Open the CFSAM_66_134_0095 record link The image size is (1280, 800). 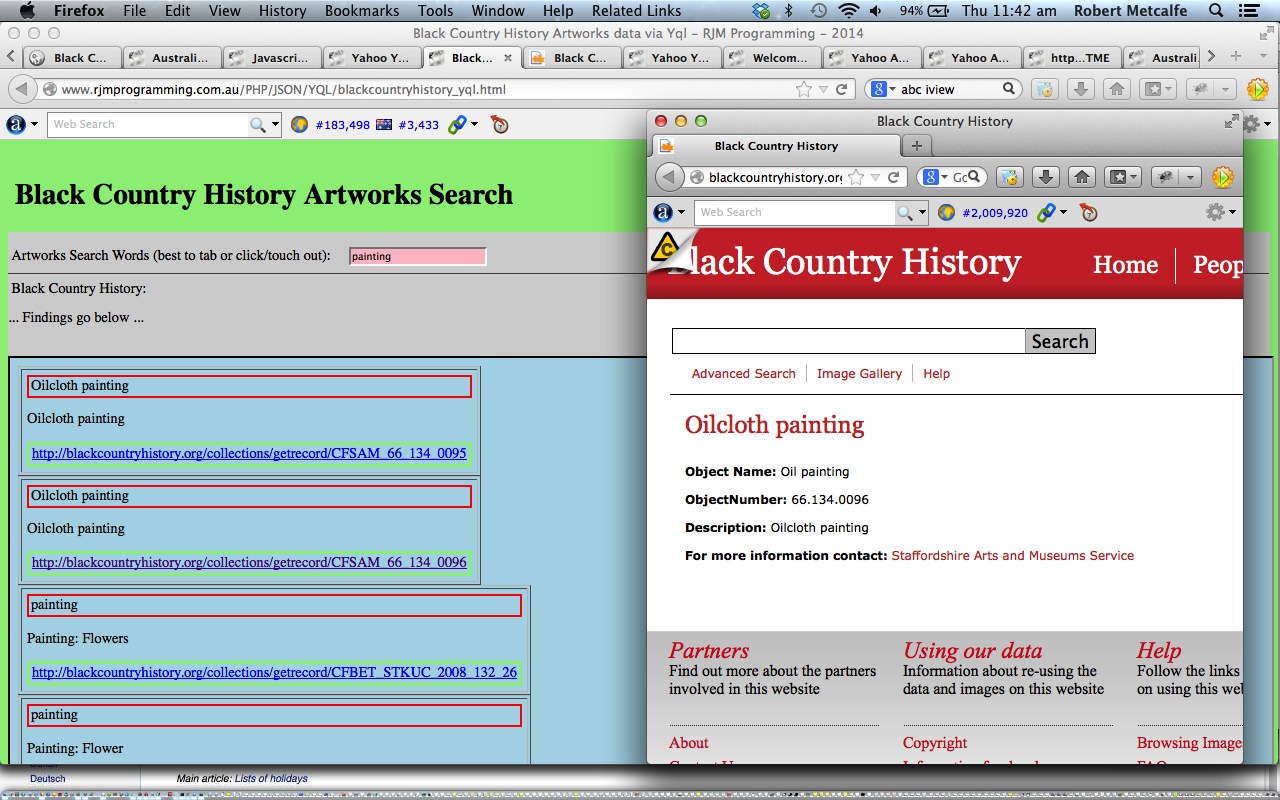coord(249,453)
